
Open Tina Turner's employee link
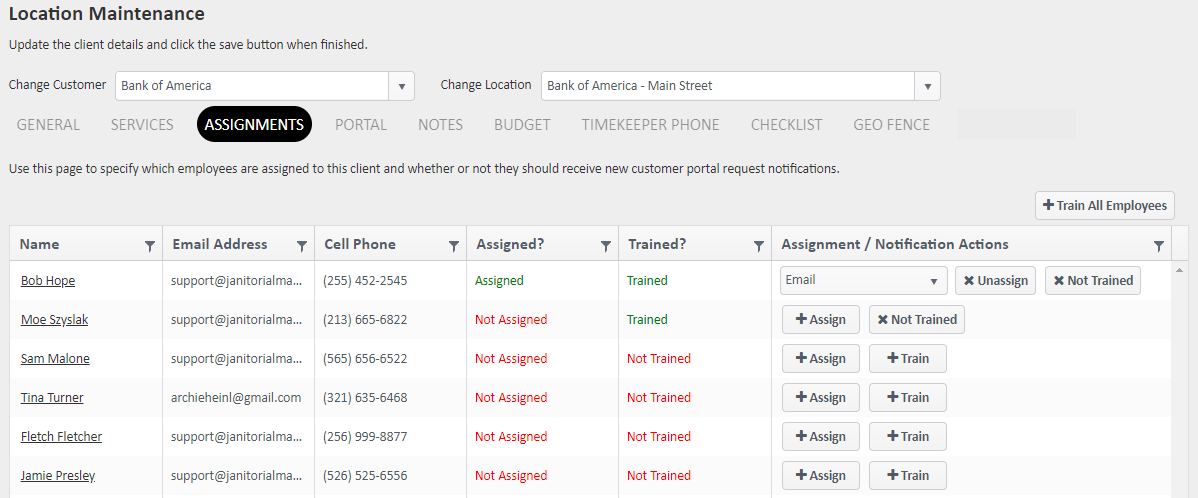[x=52, y=398]
